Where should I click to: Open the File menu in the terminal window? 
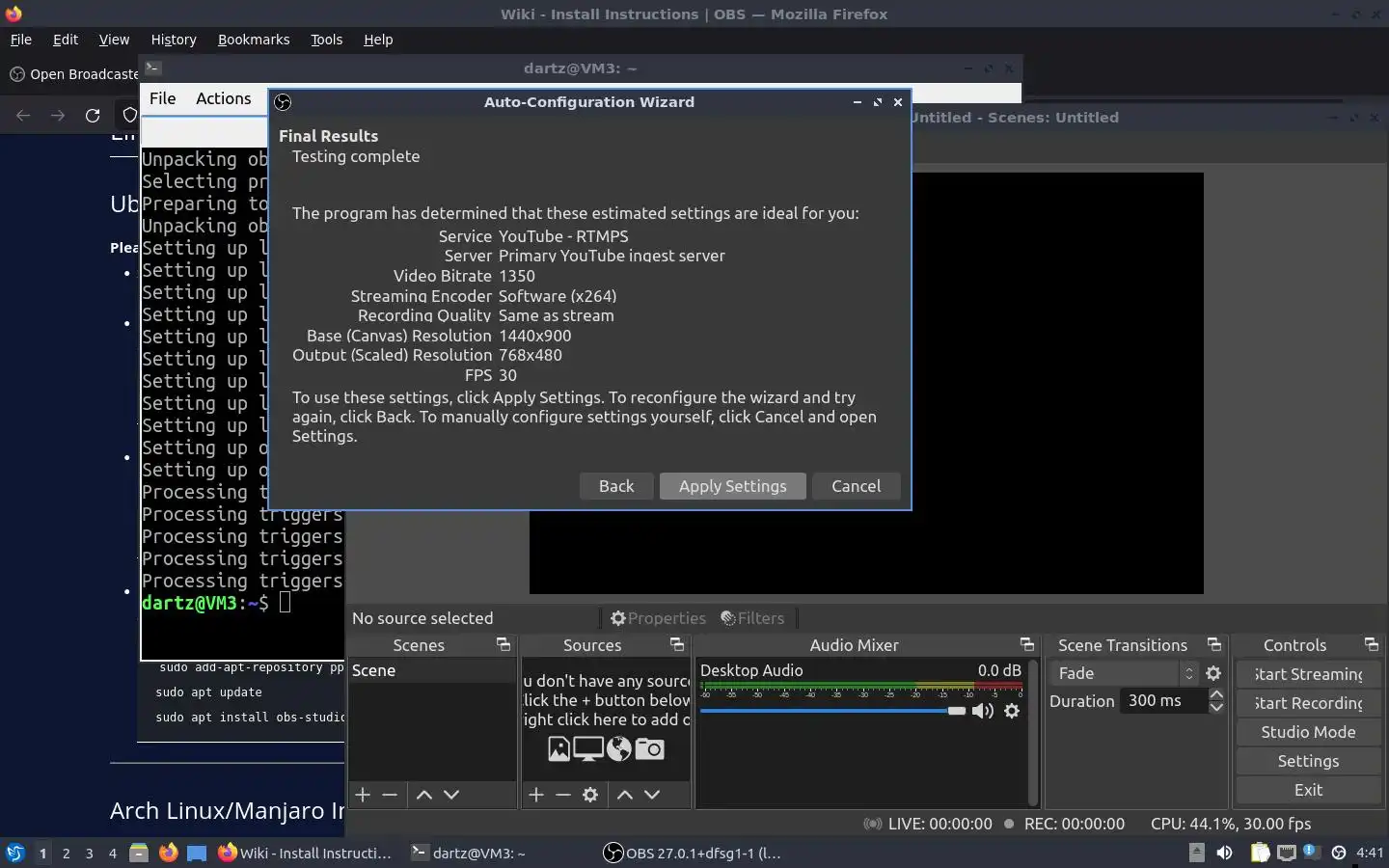click(162, 98)
